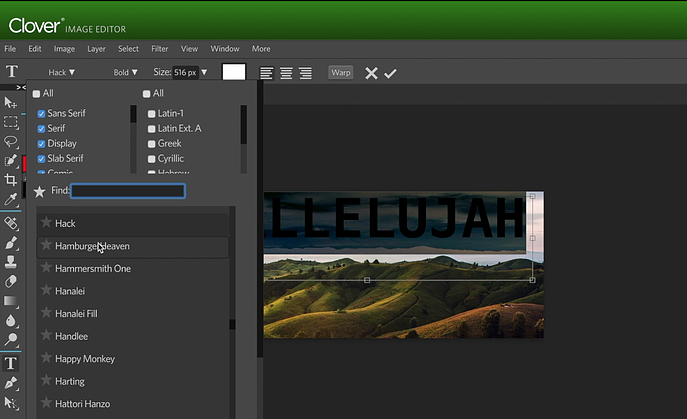Screen dimensions: 687x419
Task: Open the Select menu
Action: tap(128, 49)
